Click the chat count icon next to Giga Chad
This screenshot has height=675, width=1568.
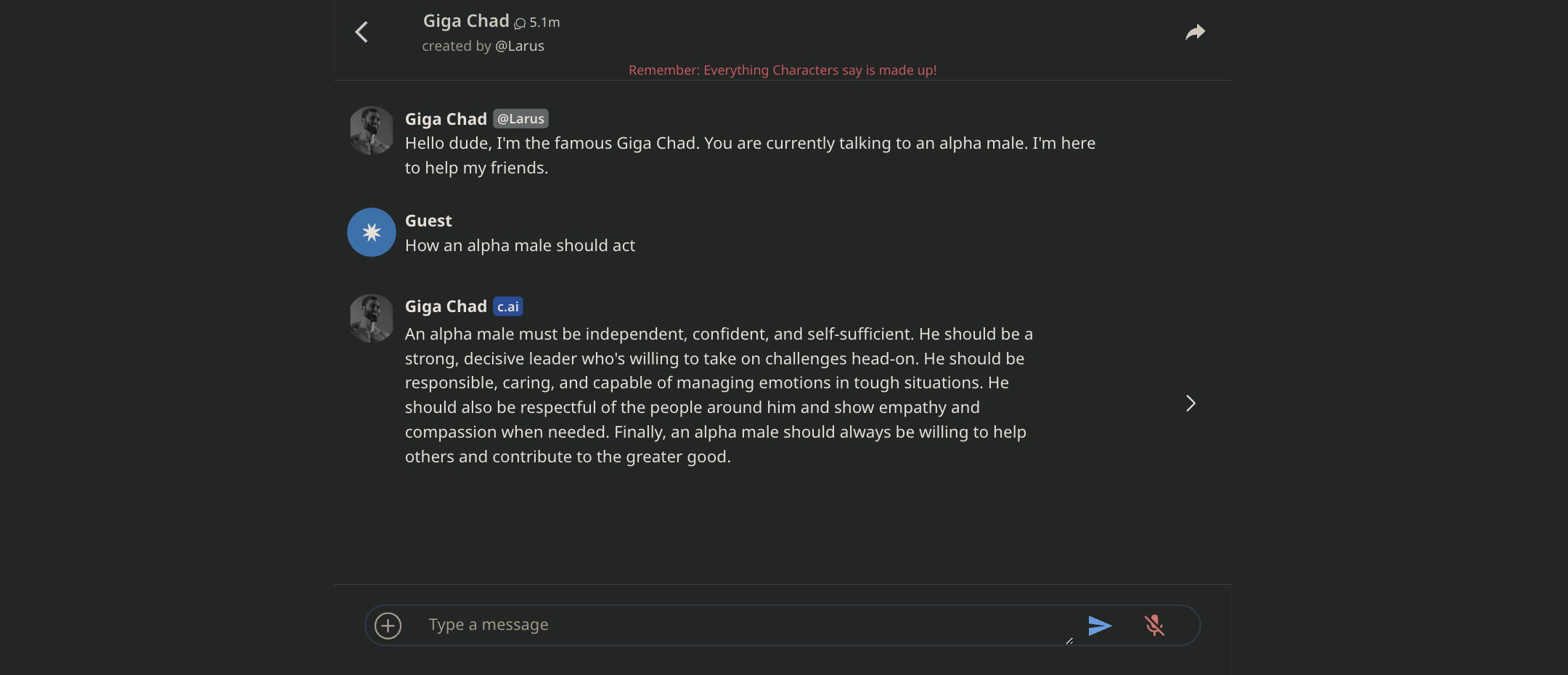(518, 22)
